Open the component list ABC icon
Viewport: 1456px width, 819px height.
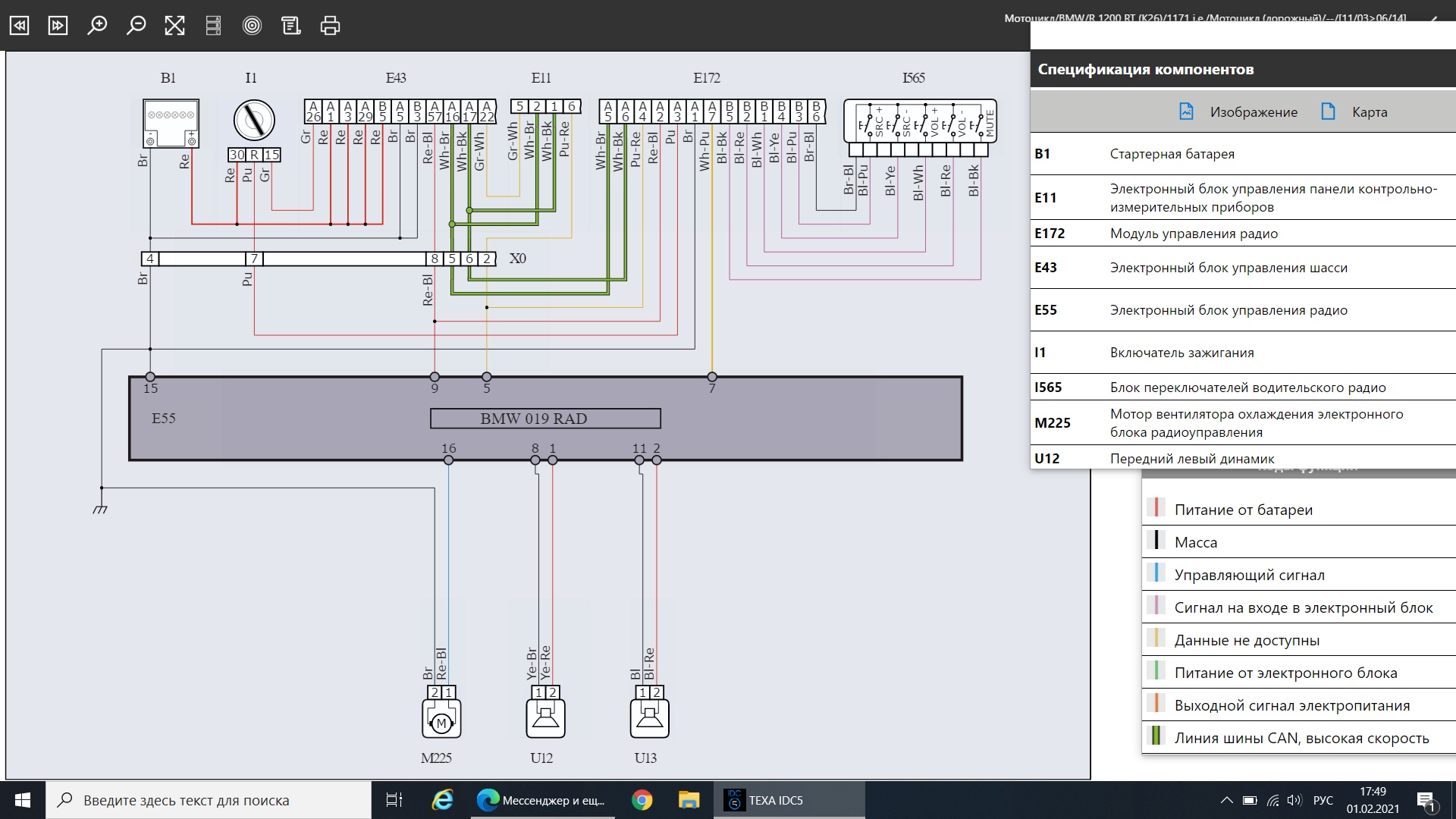click(x=214, y=26)
